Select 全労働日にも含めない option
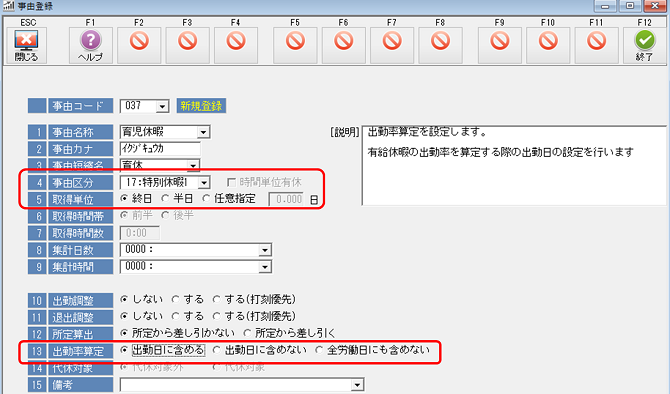The width and height of the screenshot is (670, 394). click(319, 350)
